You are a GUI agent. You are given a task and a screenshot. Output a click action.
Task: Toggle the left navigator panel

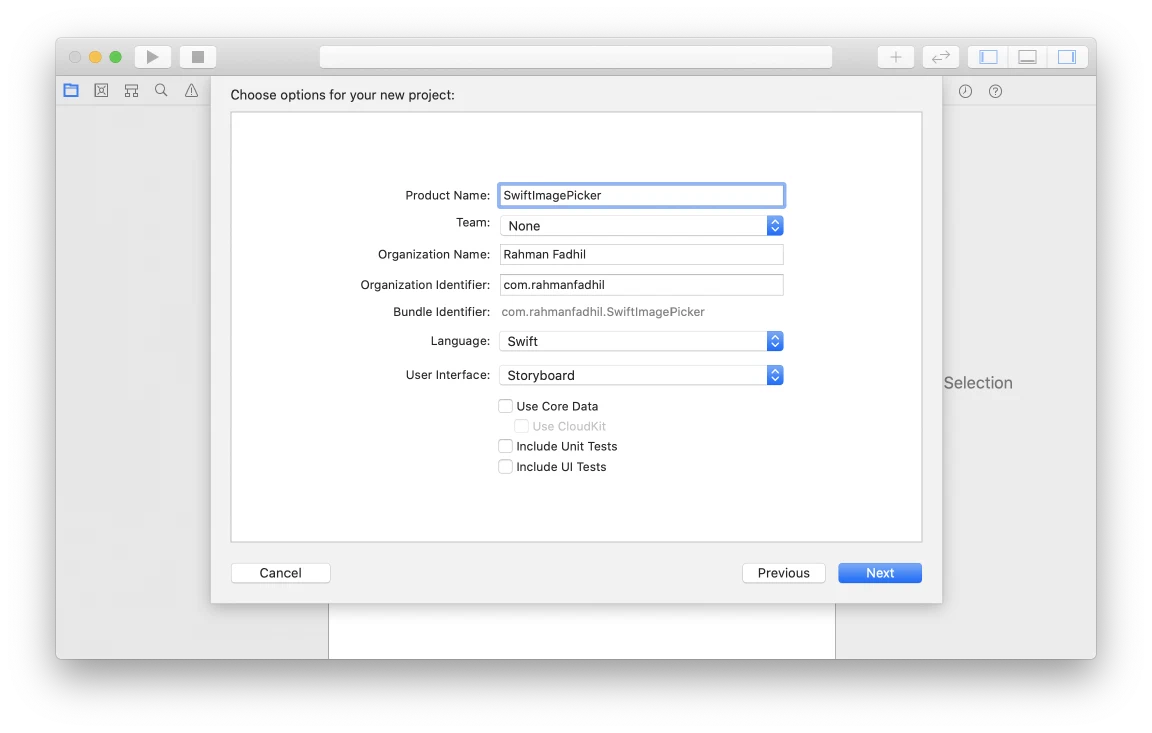988,57
